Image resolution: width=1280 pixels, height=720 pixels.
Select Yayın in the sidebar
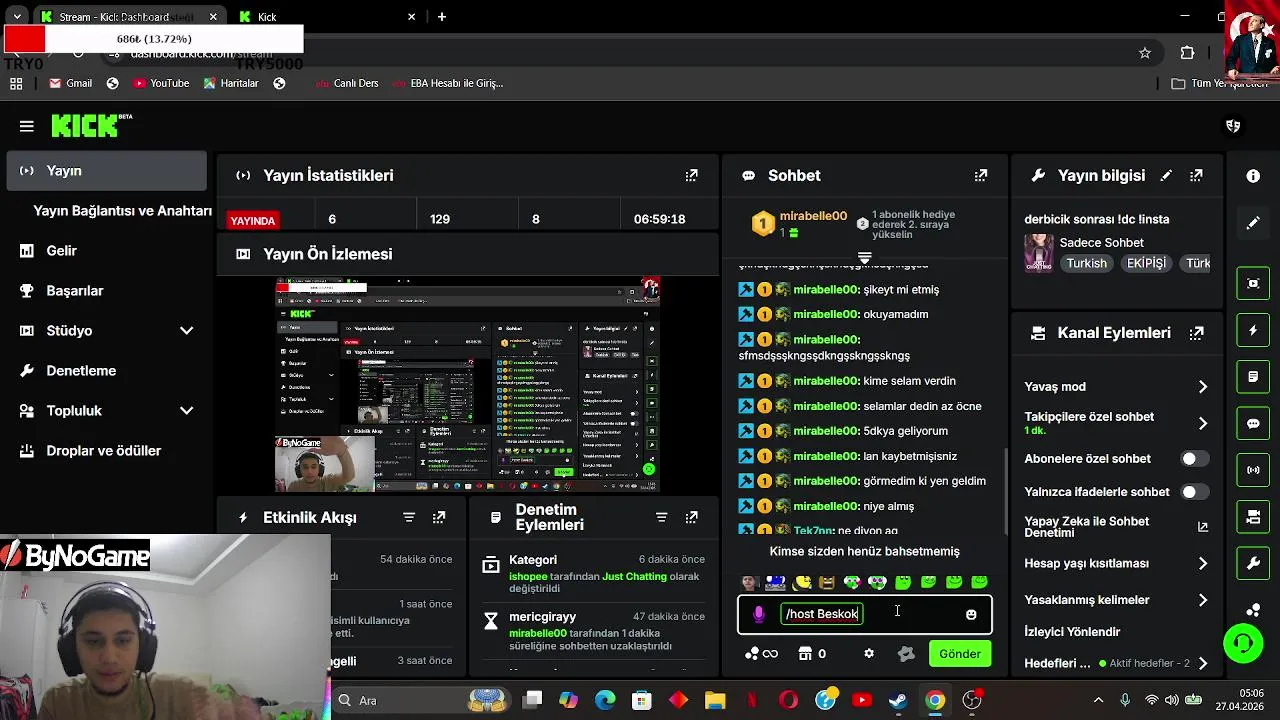[106, 171]
